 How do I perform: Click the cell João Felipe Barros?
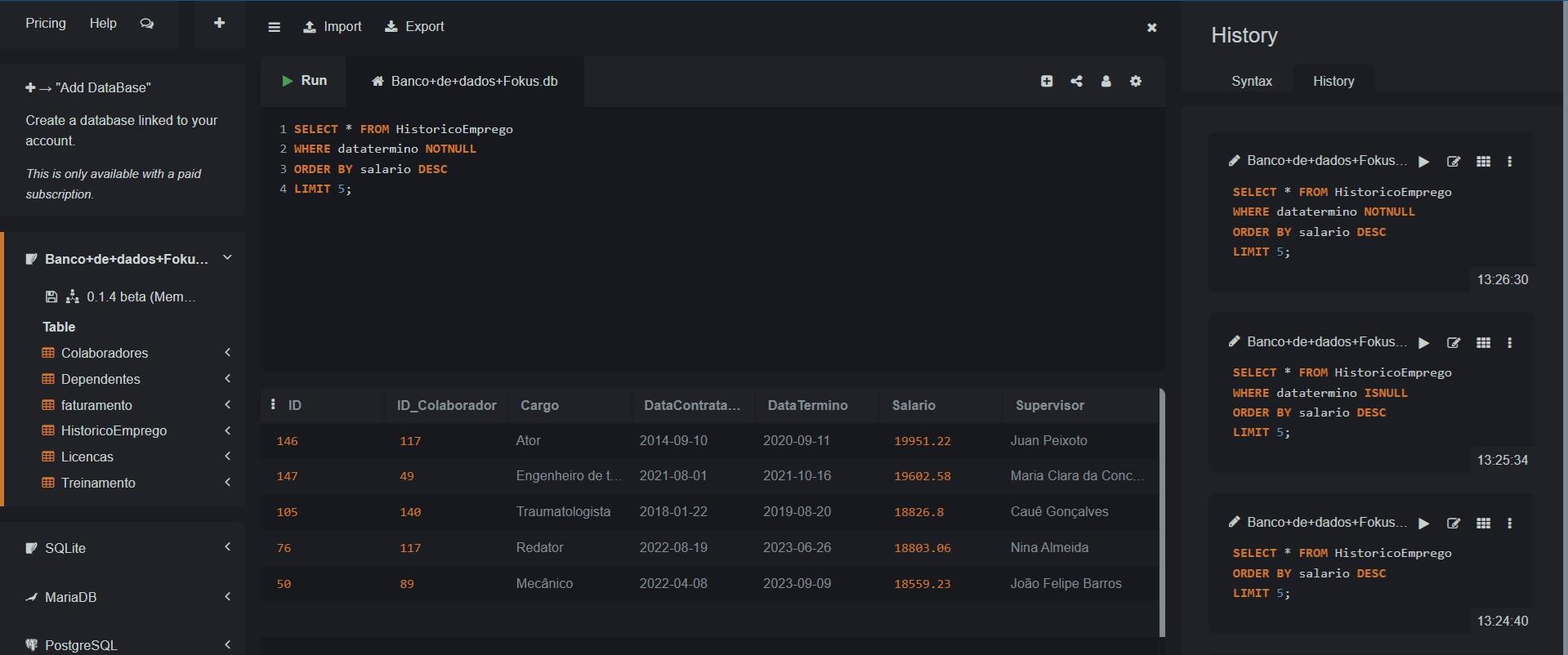point(1066,583)
